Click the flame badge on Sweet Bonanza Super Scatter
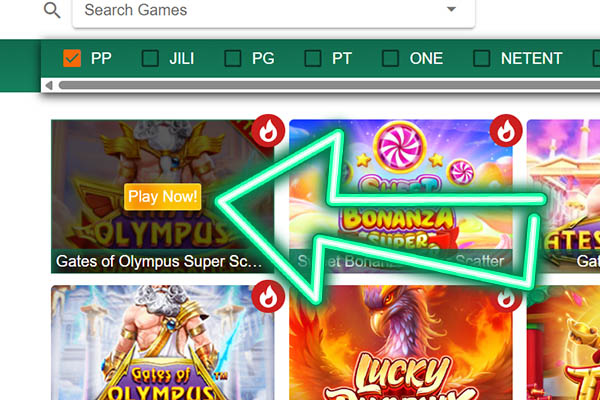 tap(506, 131)
